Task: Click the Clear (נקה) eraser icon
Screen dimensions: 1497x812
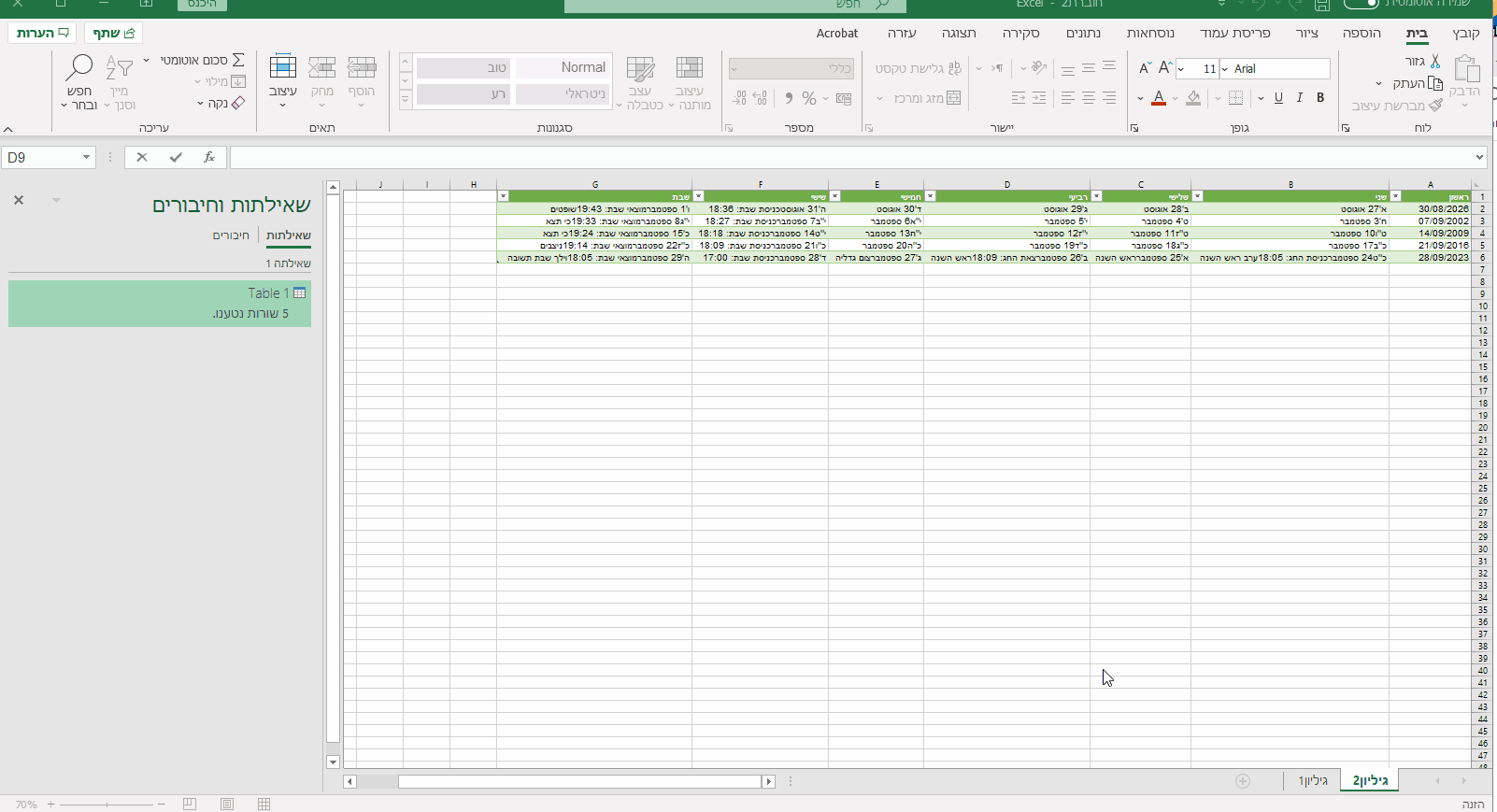Action: click(x=238, y=103)
